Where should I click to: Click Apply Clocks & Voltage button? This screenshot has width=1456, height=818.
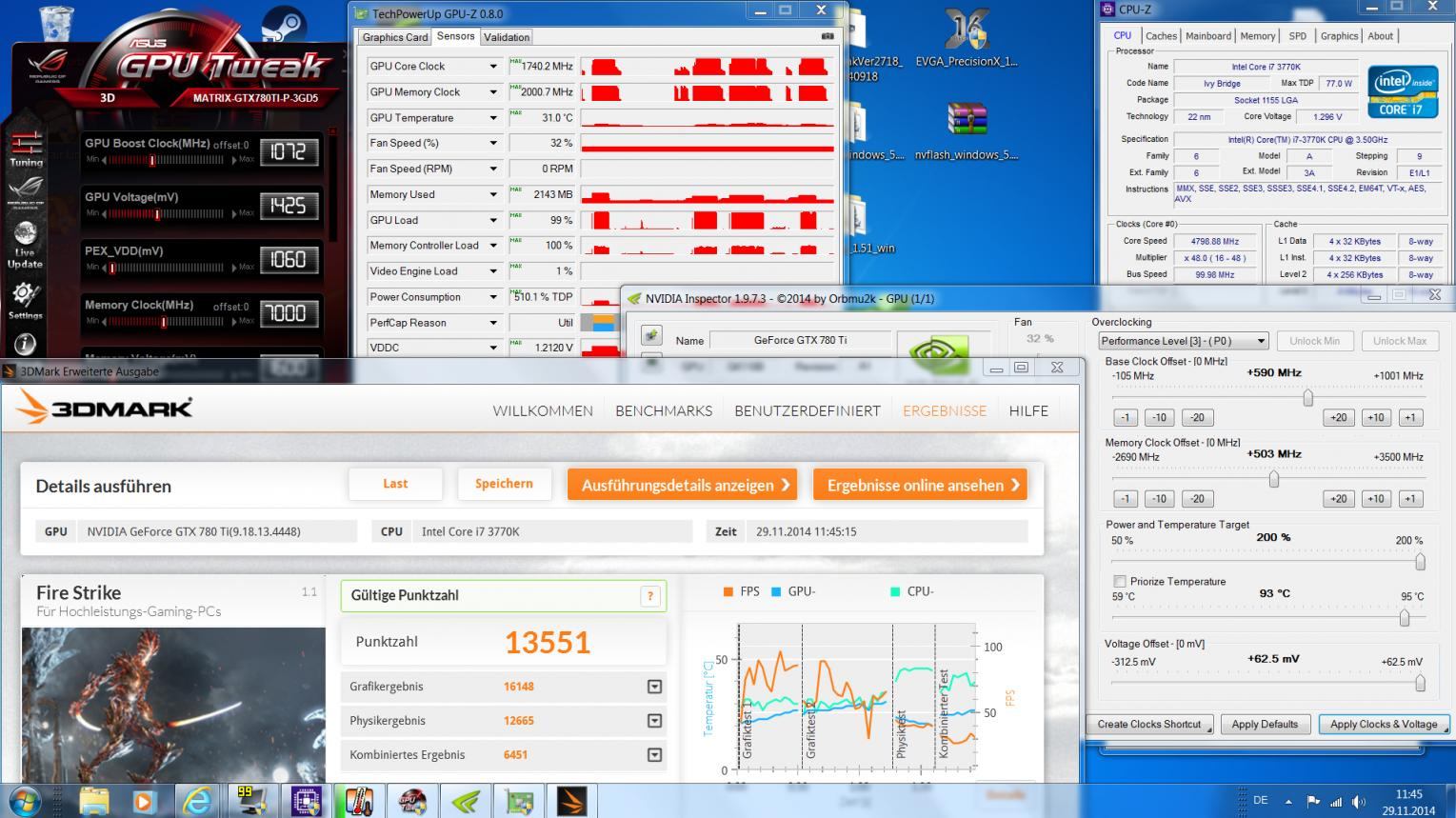[1384, 725]
